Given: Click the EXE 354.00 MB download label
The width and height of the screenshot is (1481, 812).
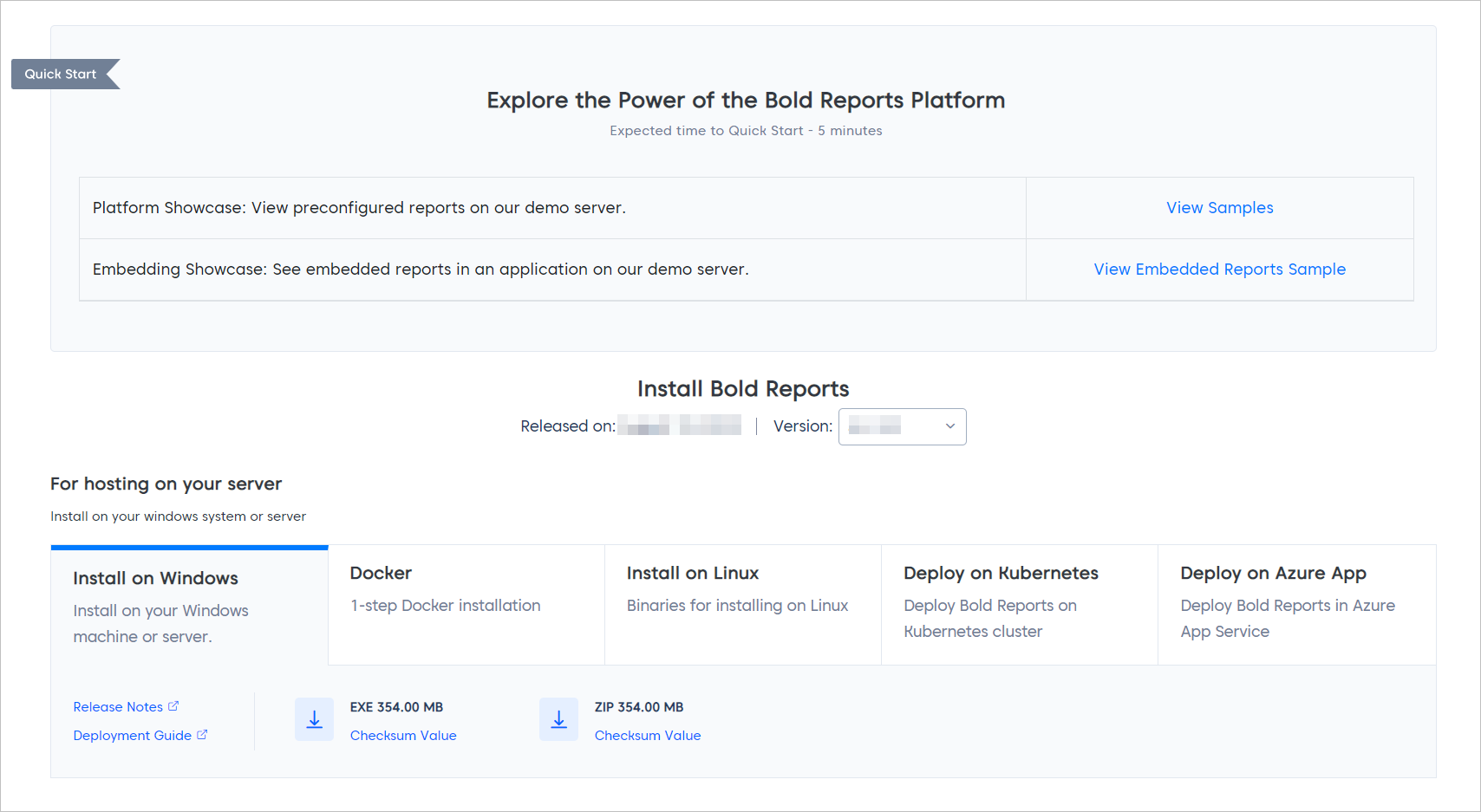Looking at the screenshot, I should coord(396,707).
